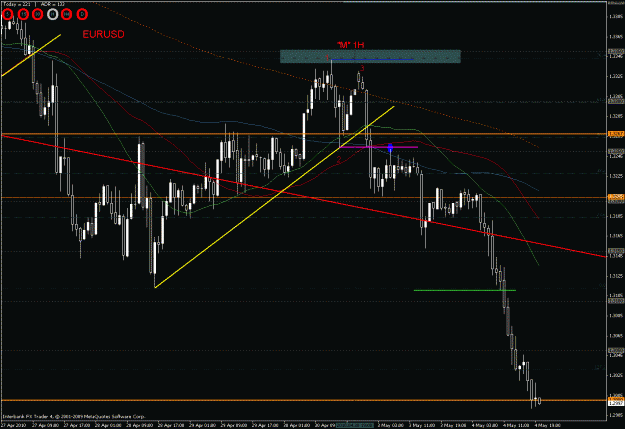Viewport: 625px width, 429px height.
Task: Select the long red descending trendline
Action: click(x=303, y=196)
